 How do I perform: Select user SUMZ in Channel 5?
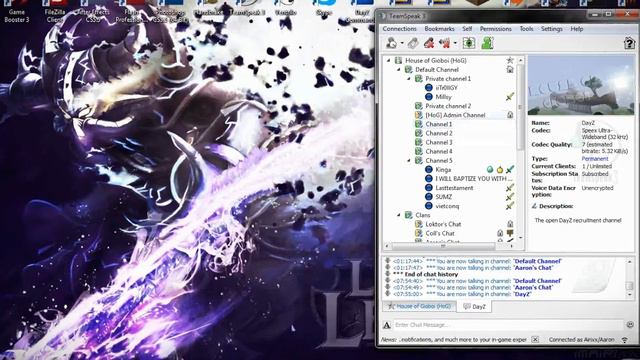443,197
